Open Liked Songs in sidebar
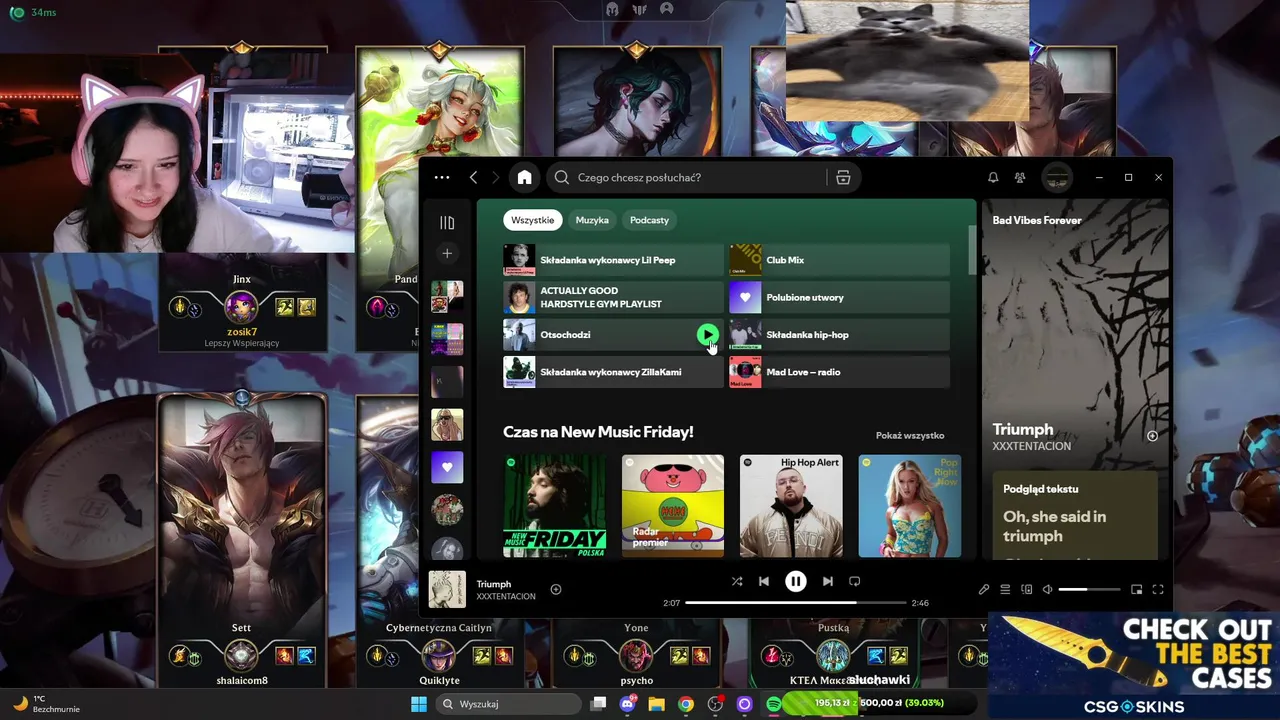Image resolution: width=1280 pixels, height=720 pixels. [x=447, y=467]
